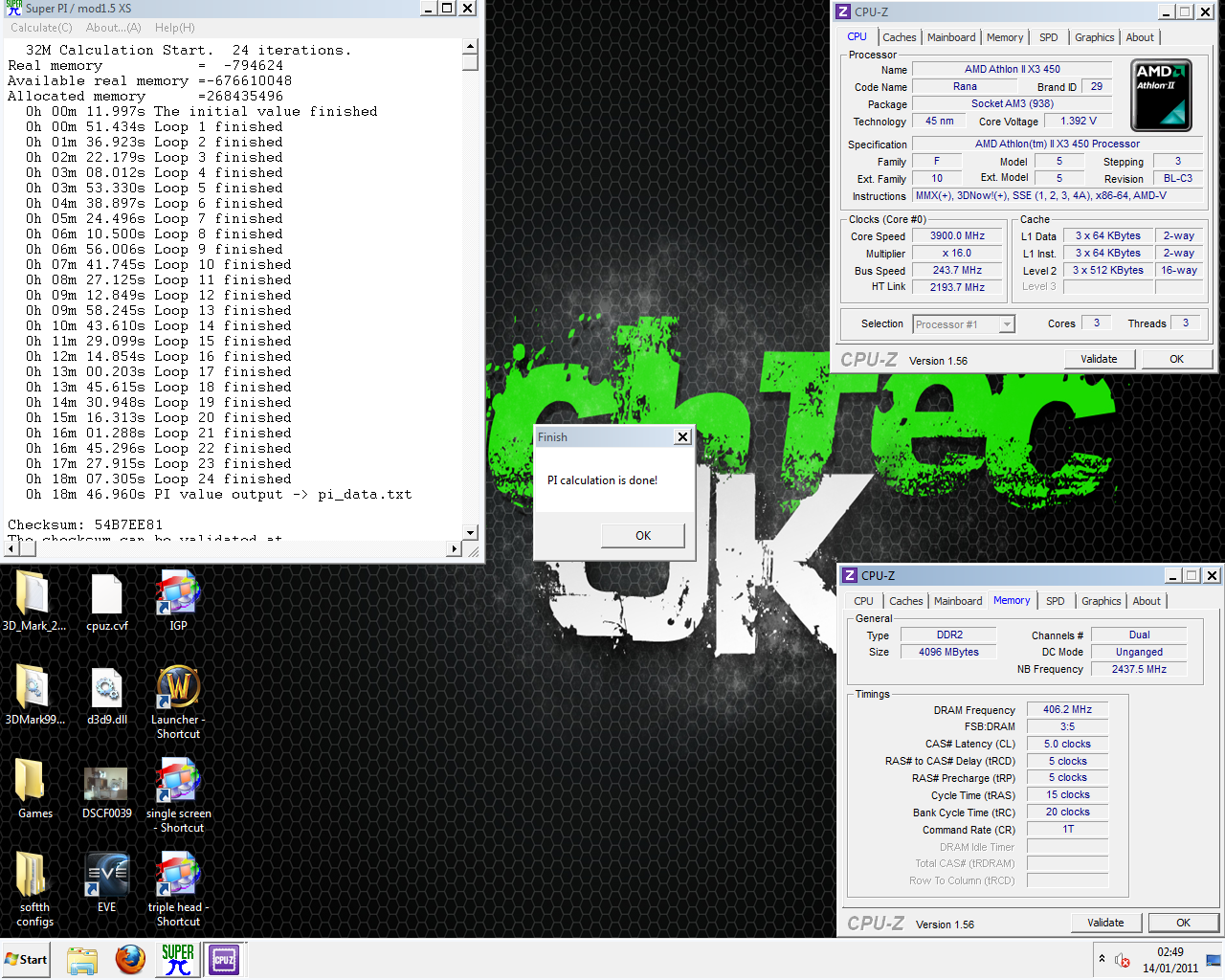Select the d3d9.dll file icon
The width and height of the screenshot is (1225, 980).
106,695
